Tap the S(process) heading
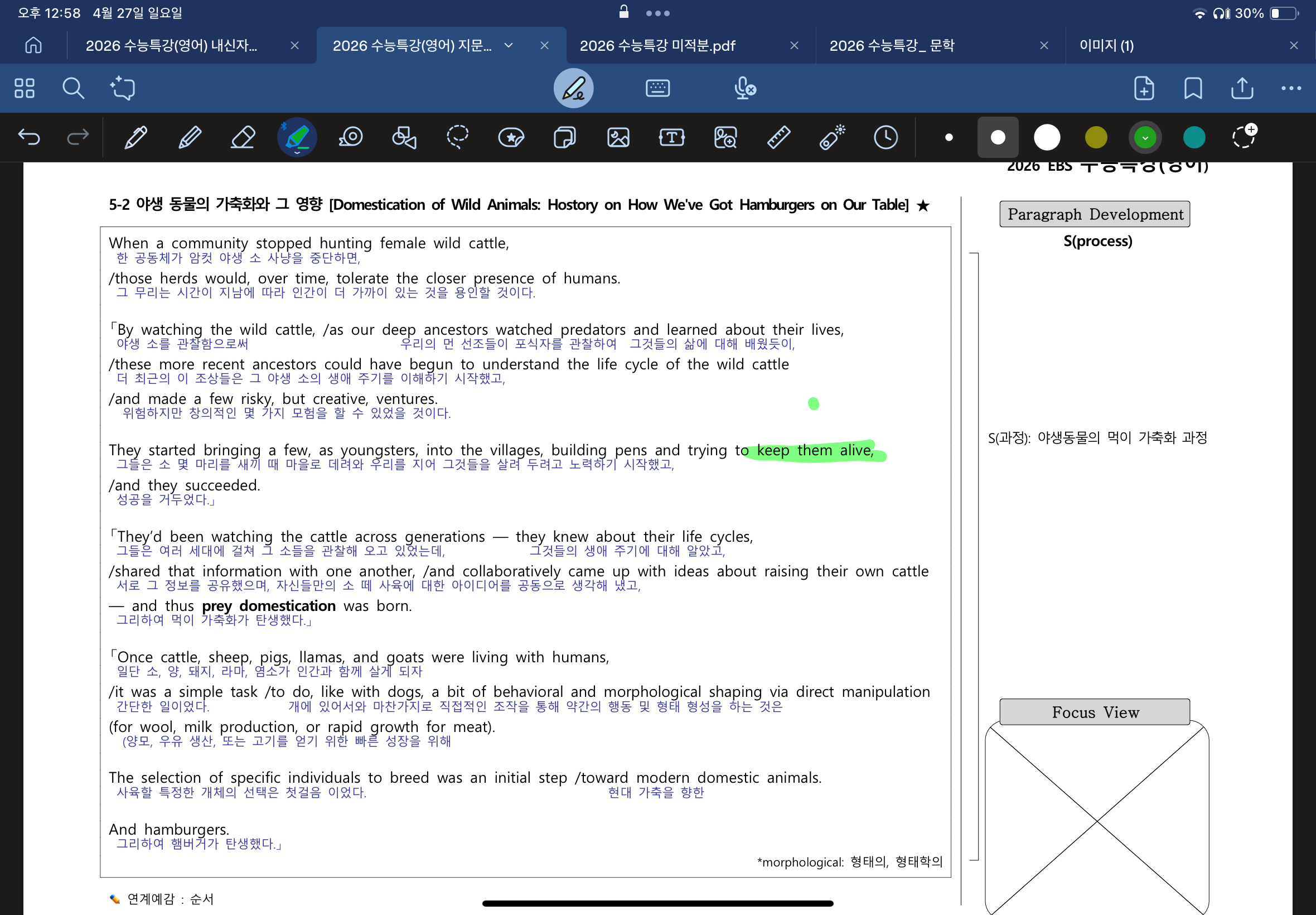Viewport: 1316px width, 915px height. (1098, 241)
